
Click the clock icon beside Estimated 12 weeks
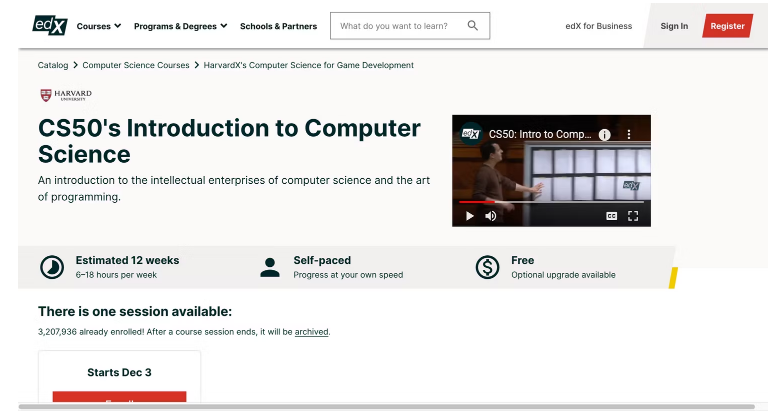click(52, 267)
